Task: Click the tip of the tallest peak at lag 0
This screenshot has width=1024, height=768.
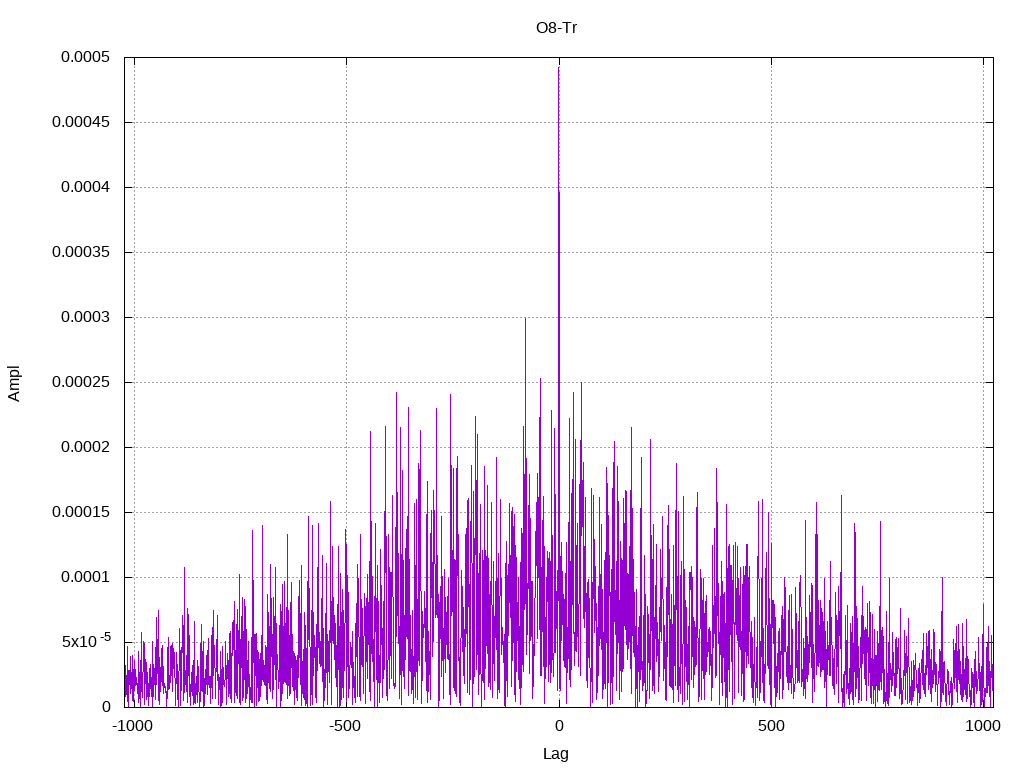Action: click(x=559, y=67)
